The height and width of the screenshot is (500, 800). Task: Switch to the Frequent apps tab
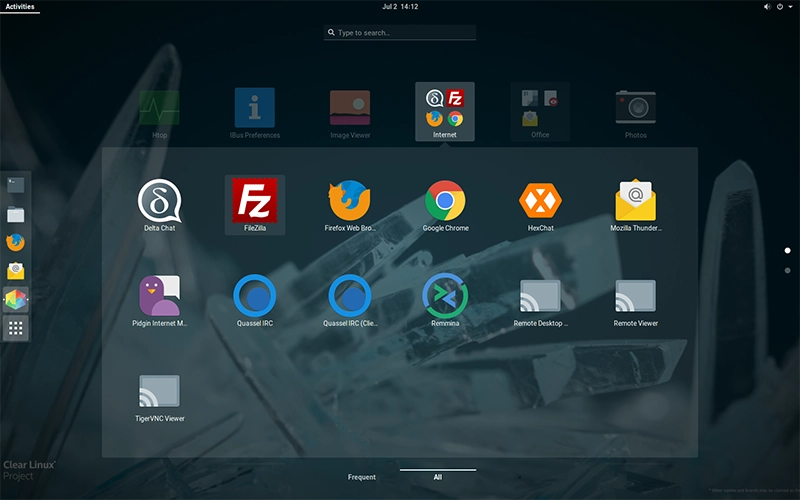(362, 477)
